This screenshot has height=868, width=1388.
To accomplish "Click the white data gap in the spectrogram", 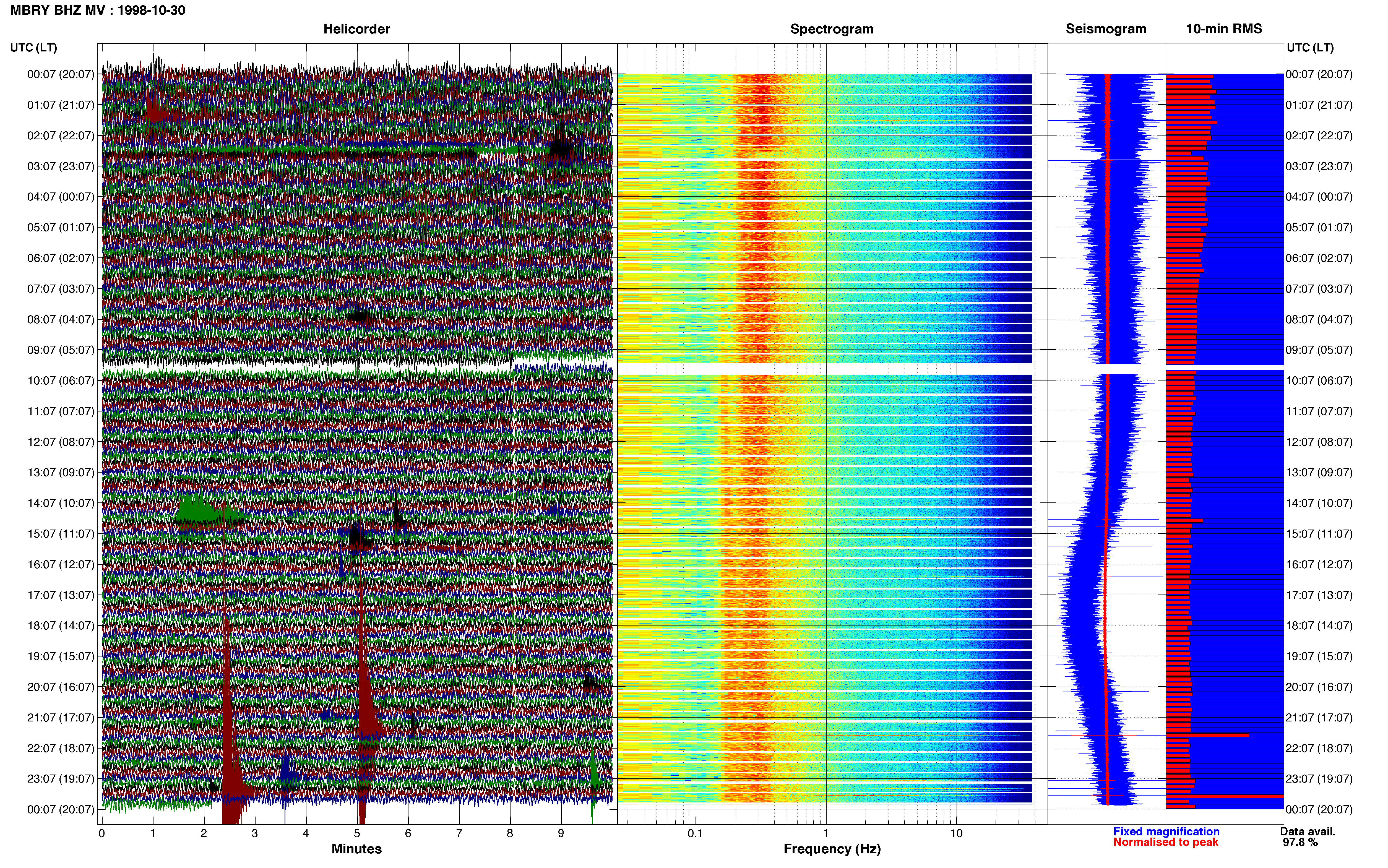I will tap(824, 369).
